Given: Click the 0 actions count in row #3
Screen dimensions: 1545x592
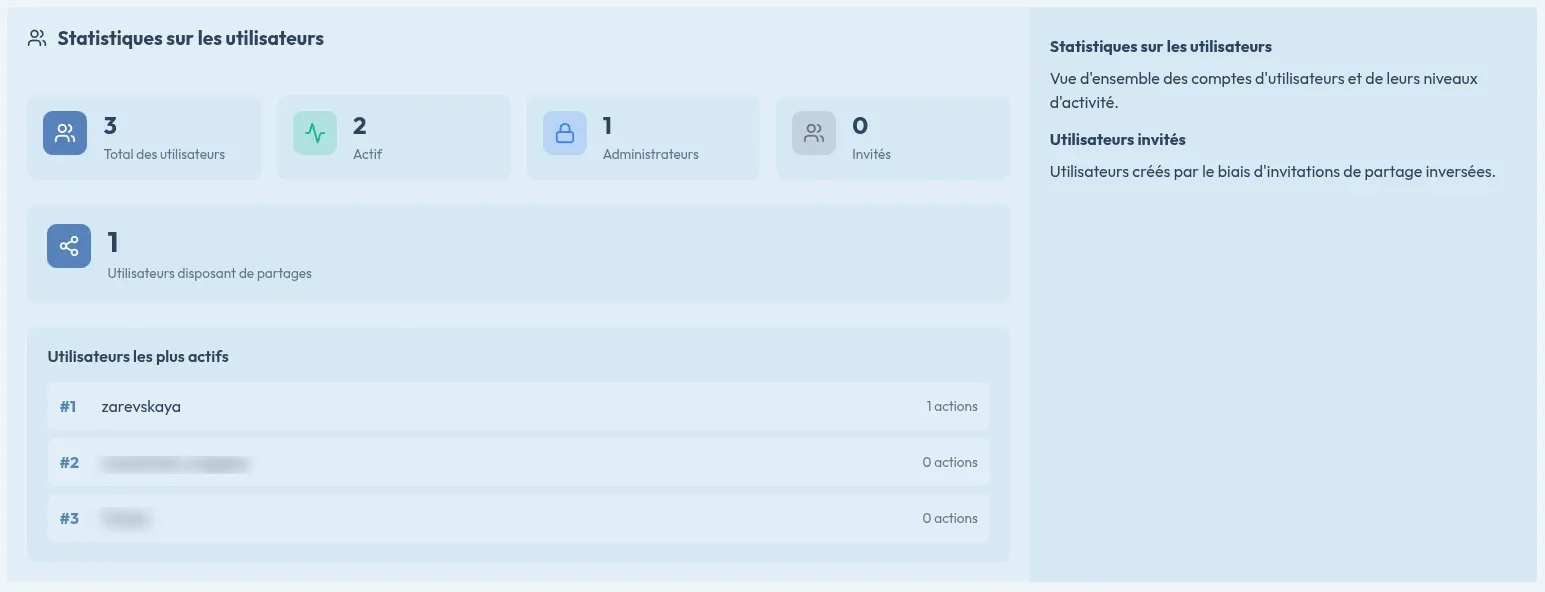Looking at the screenshot, I should 949,519.
